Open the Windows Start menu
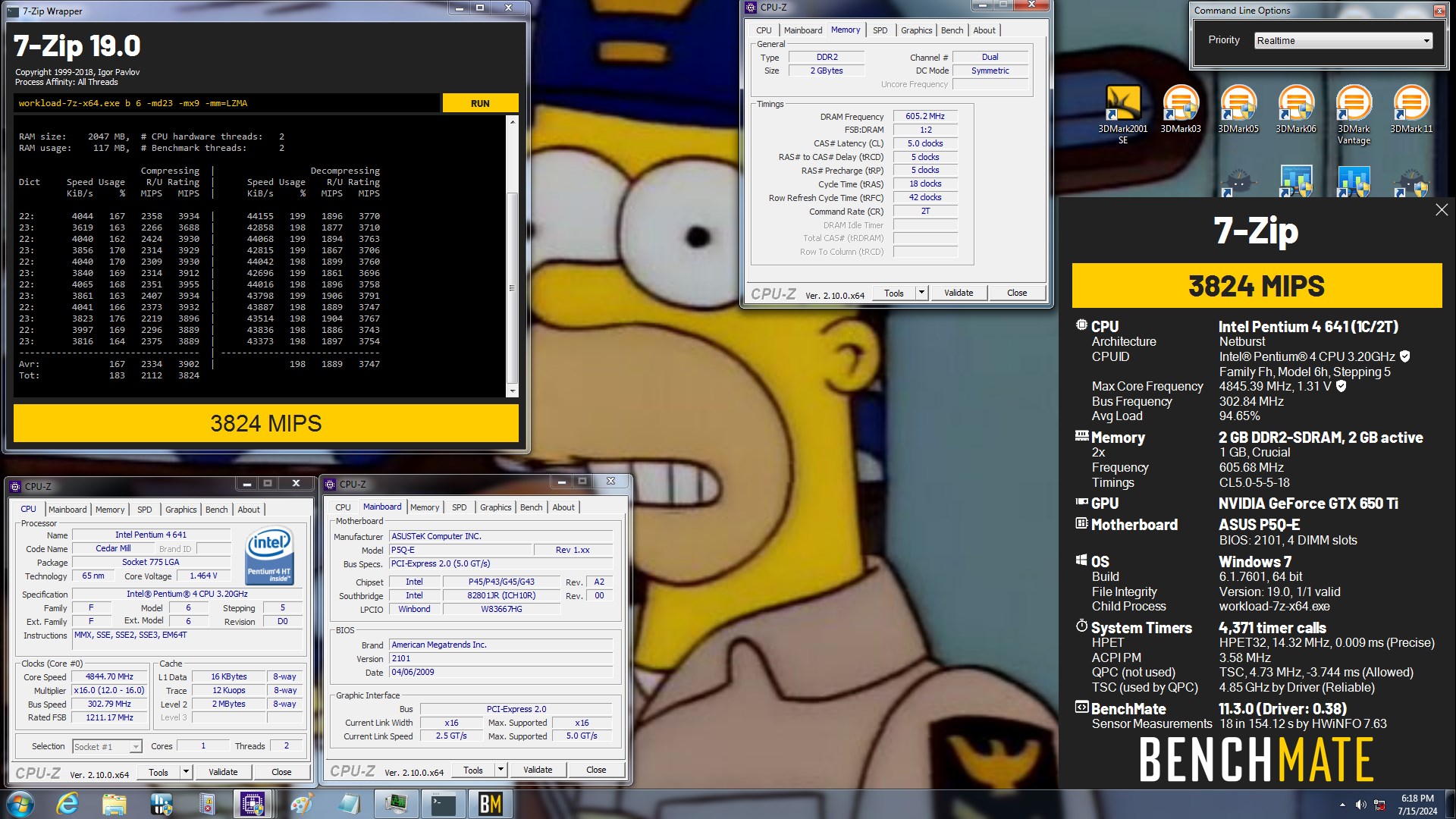 (20, 804)
